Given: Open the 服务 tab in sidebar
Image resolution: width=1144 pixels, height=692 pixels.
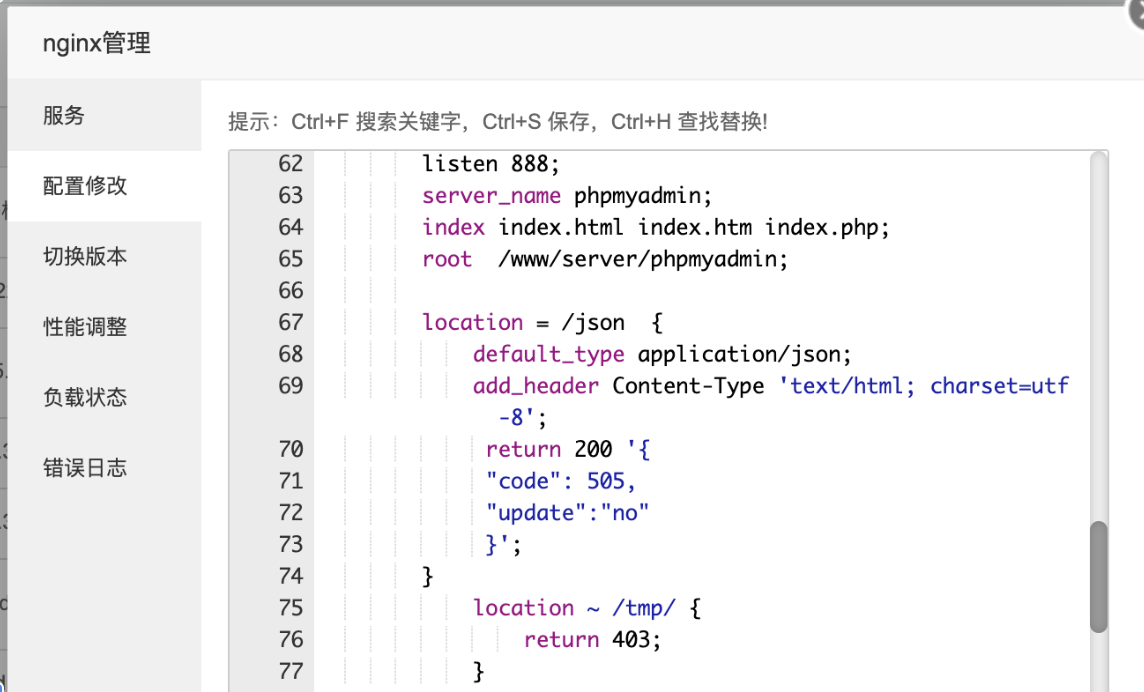Looking at the screenshot, I should tap(104, 115).
